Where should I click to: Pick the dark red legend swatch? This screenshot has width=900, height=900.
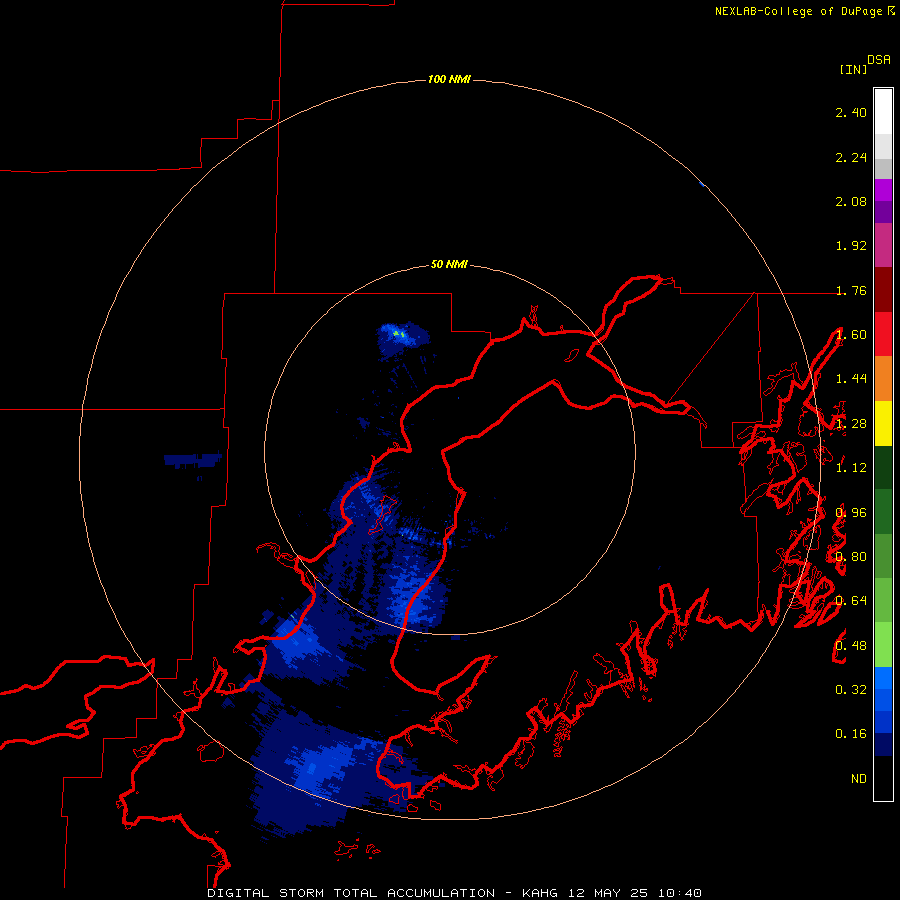[883, 289]
